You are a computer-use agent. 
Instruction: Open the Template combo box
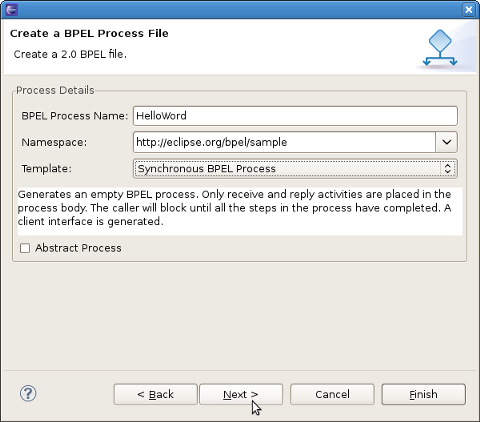pos(295,169)
